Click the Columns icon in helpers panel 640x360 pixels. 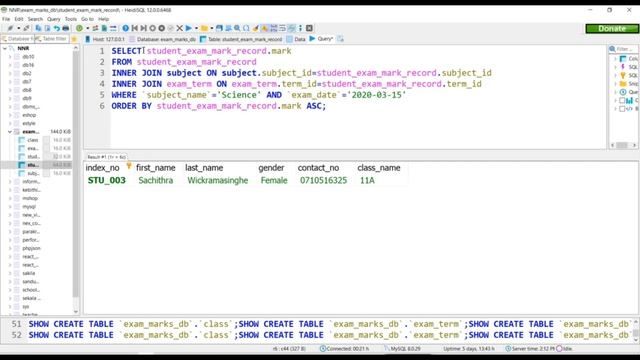point(623,58)
